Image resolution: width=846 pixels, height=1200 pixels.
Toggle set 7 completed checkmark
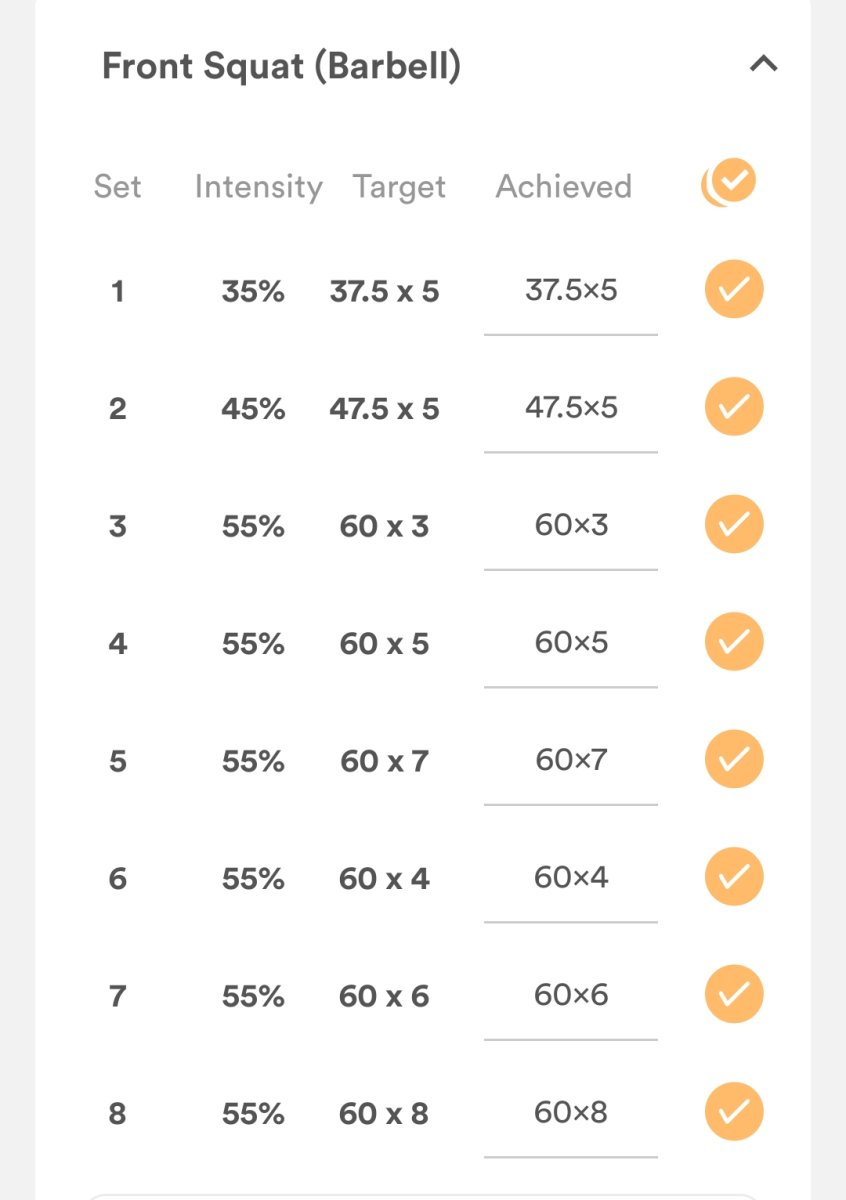tap(734, 995)
